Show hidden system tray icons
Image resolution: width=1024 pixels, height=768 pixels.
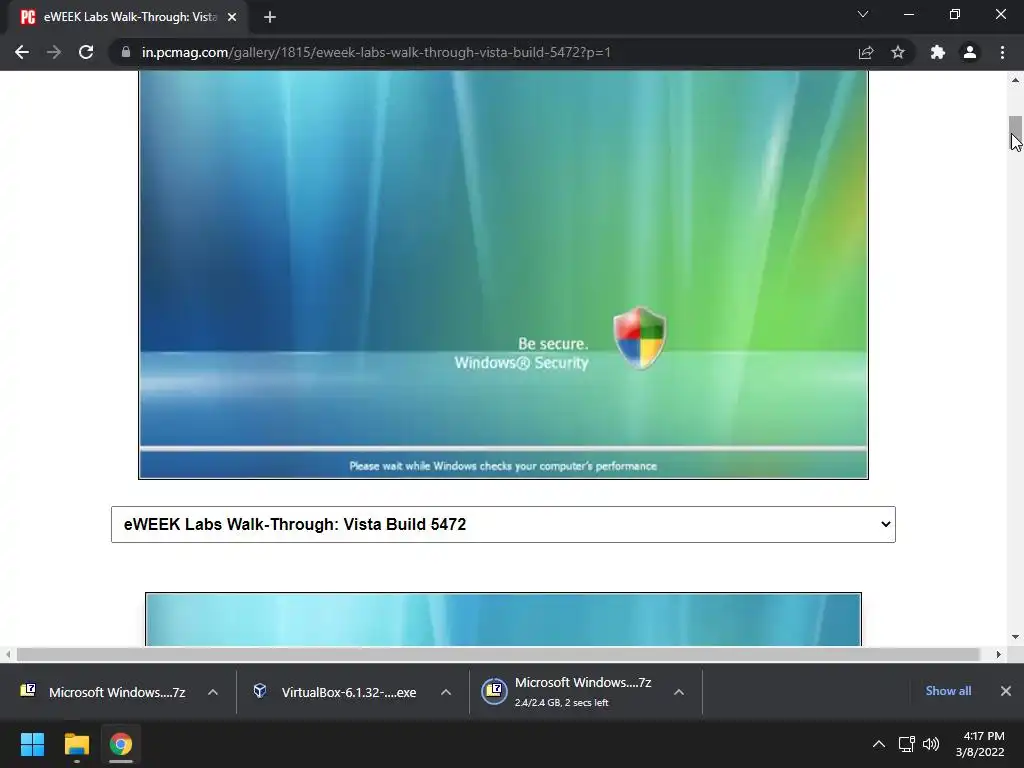click(879, 744)
